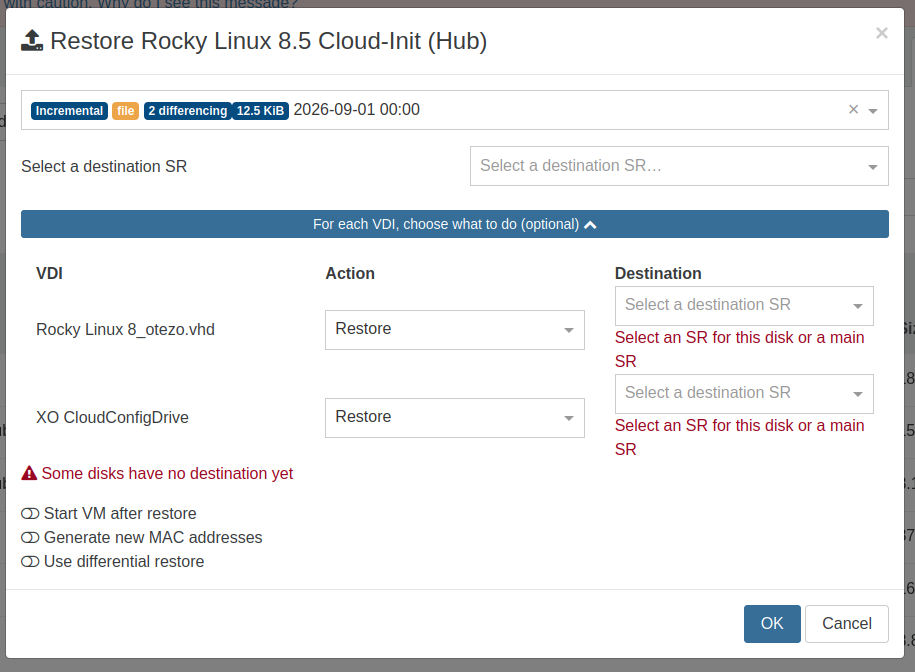Open Action dropdown for XO CloudConfigDrive
The image size is (915, 672).
click(455, 418)
